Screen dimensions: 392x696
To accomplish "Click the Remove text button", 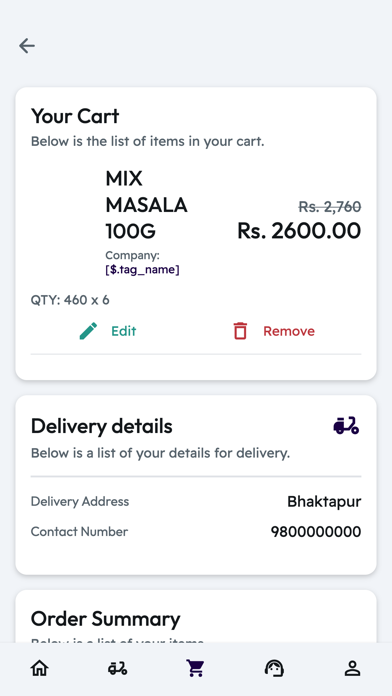I will click(289, 331).
